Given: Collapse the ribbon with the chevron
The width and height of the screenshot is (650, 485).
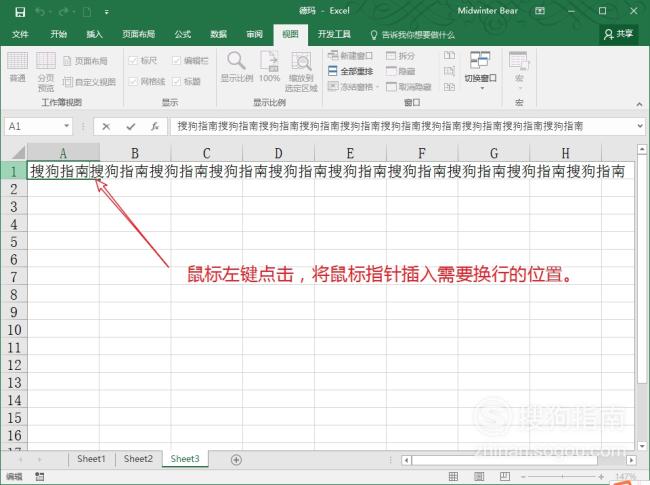Looking at the screenshot, I should pos(639,104).
